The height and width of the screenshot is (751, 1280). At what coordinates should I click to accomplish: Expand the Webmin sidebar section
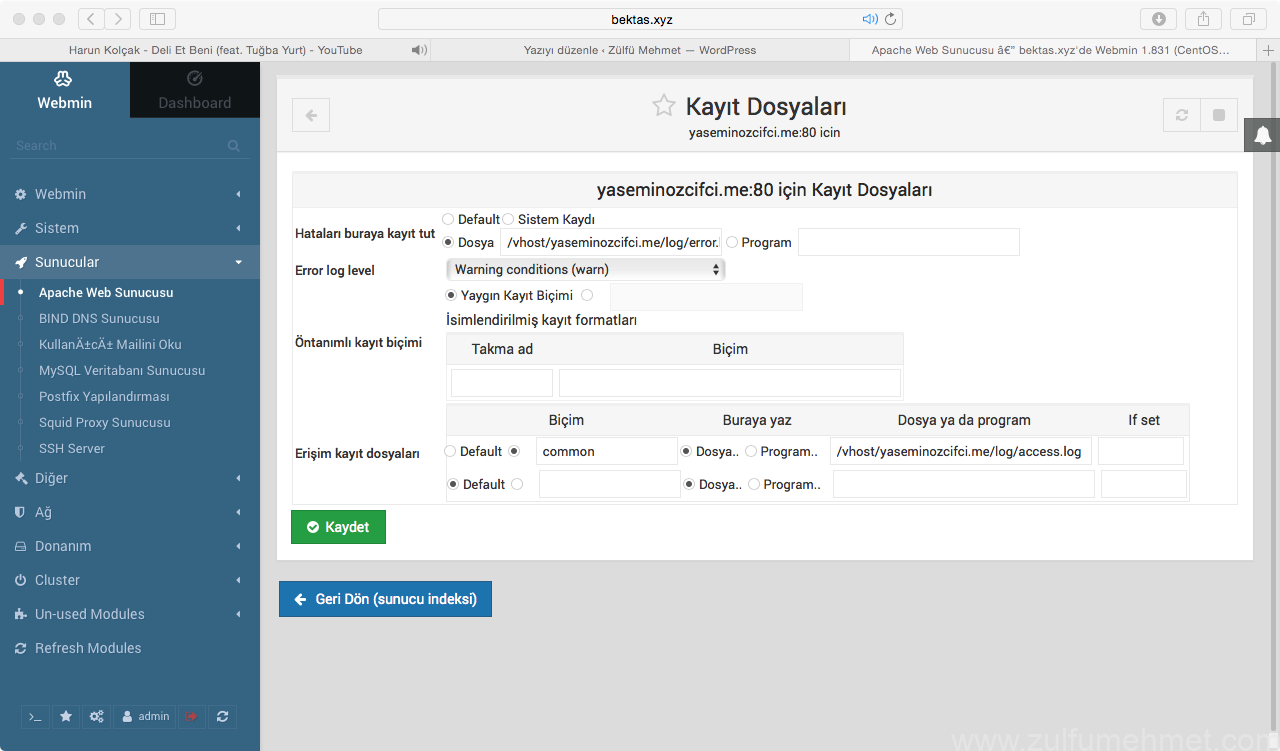(x=130, y=194)
